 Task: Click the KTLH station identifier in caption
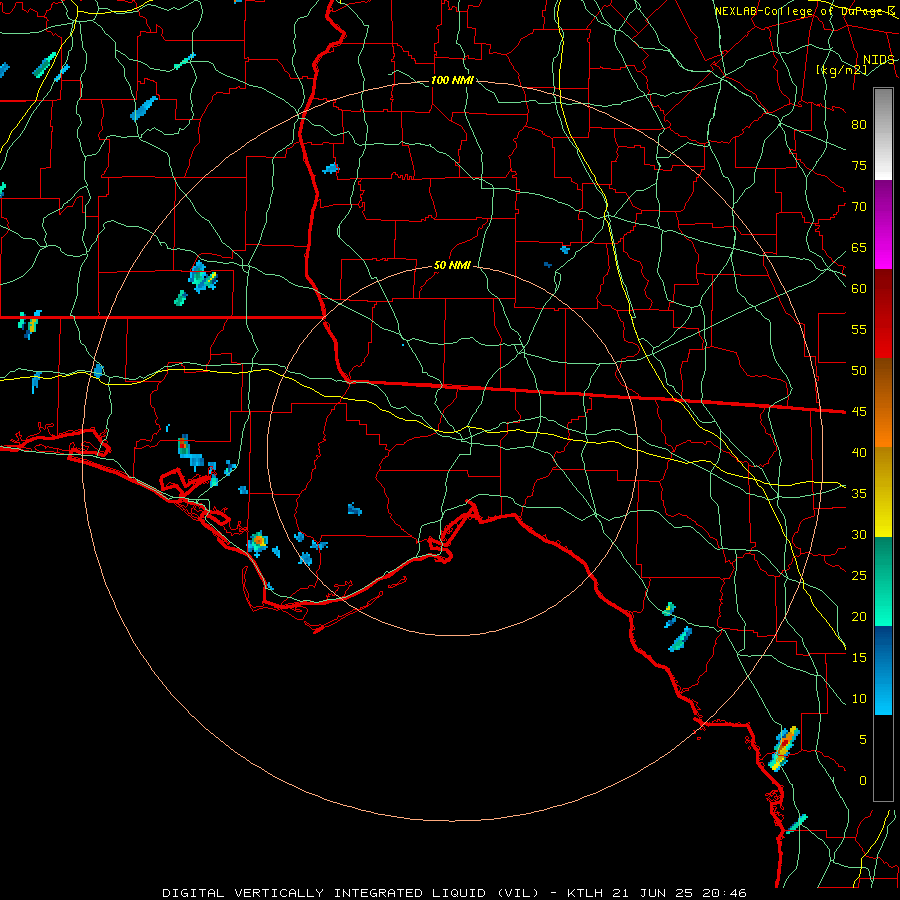(587, 893)
